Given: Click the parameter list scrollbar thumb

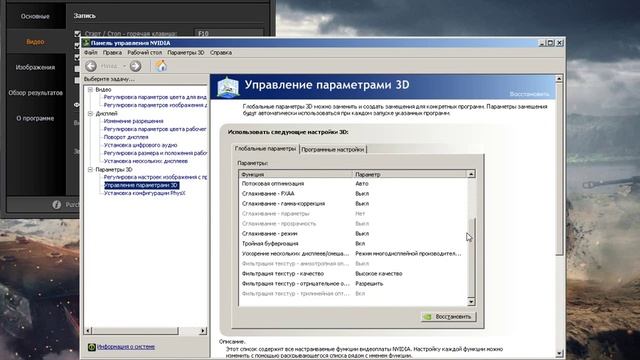Looking at the screenshot, I should 471,257.
